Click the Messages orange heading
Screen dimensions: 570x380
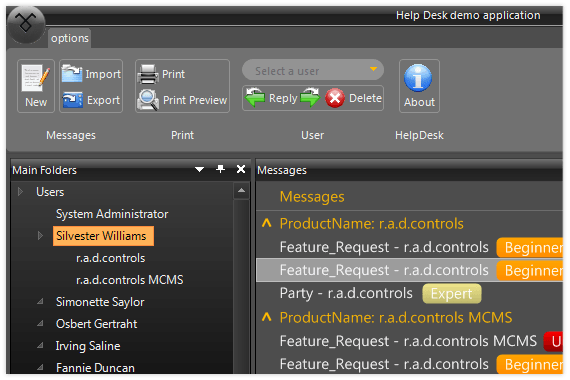(x=312, y=197)
